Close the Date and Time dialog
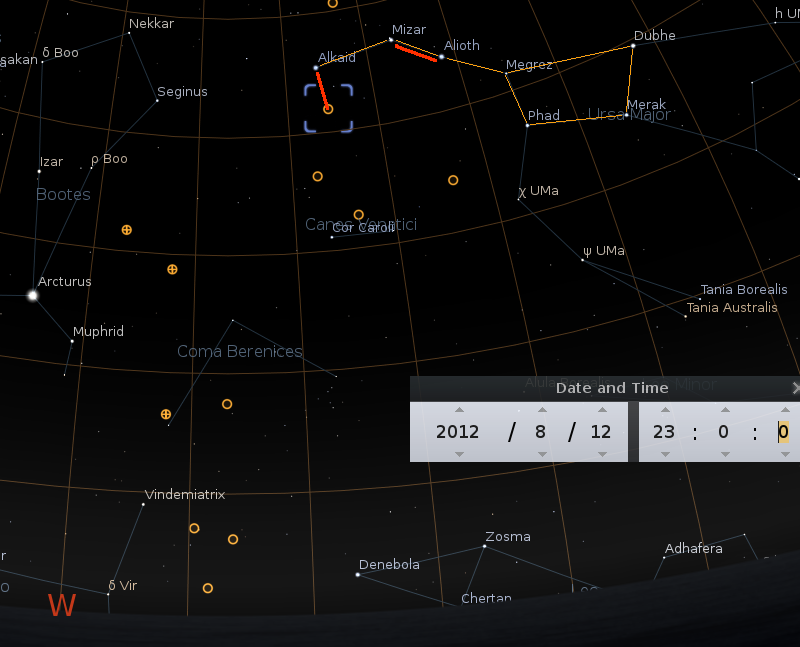The image size is (800, 647). pos(795,388)
